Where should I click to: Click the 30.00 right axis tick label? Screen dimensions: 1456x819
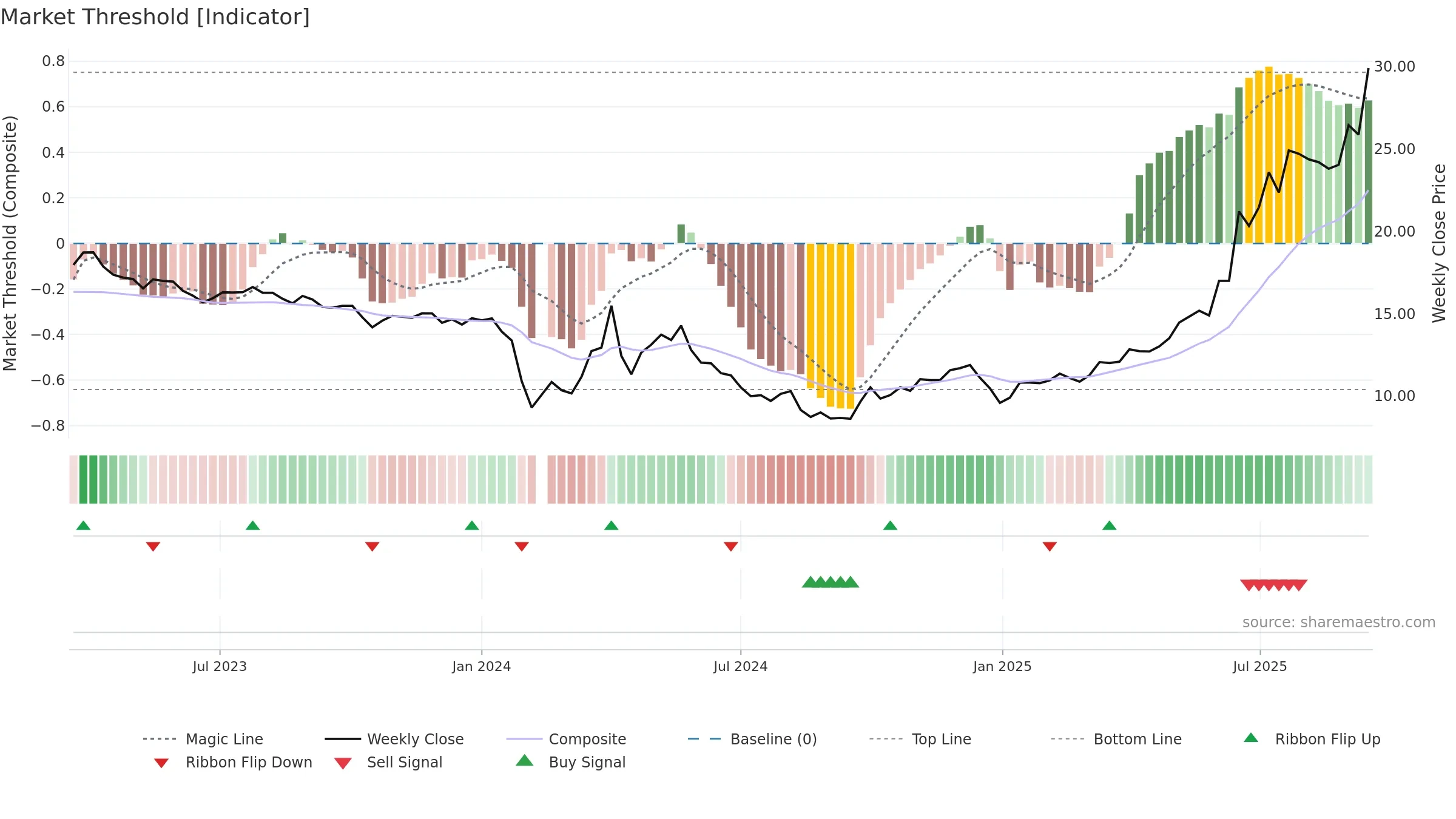pyautogui.click(x=1395, y=67)
